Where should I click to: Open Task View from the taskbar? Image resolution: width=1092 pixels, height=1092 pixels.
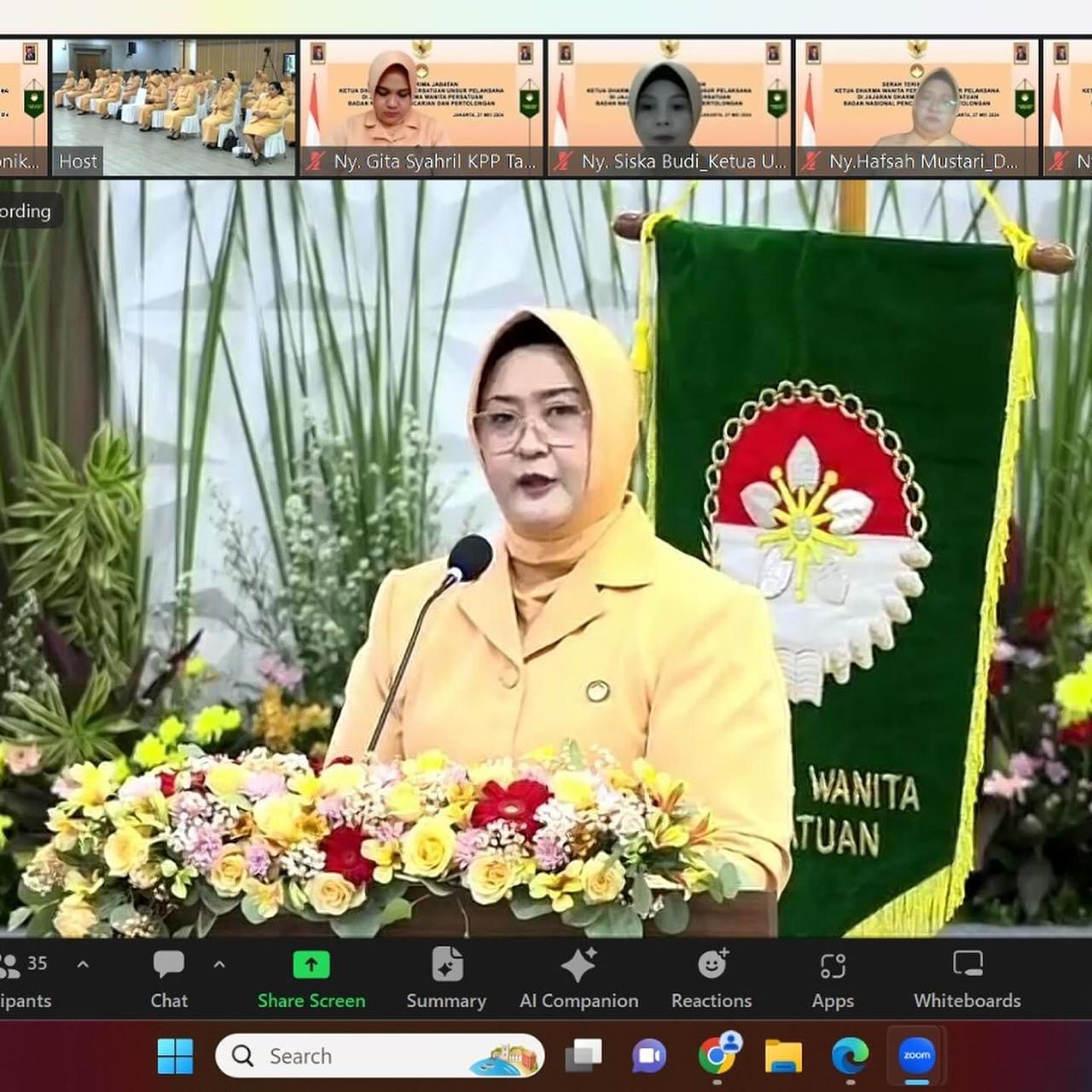(x=584, y=1056)
